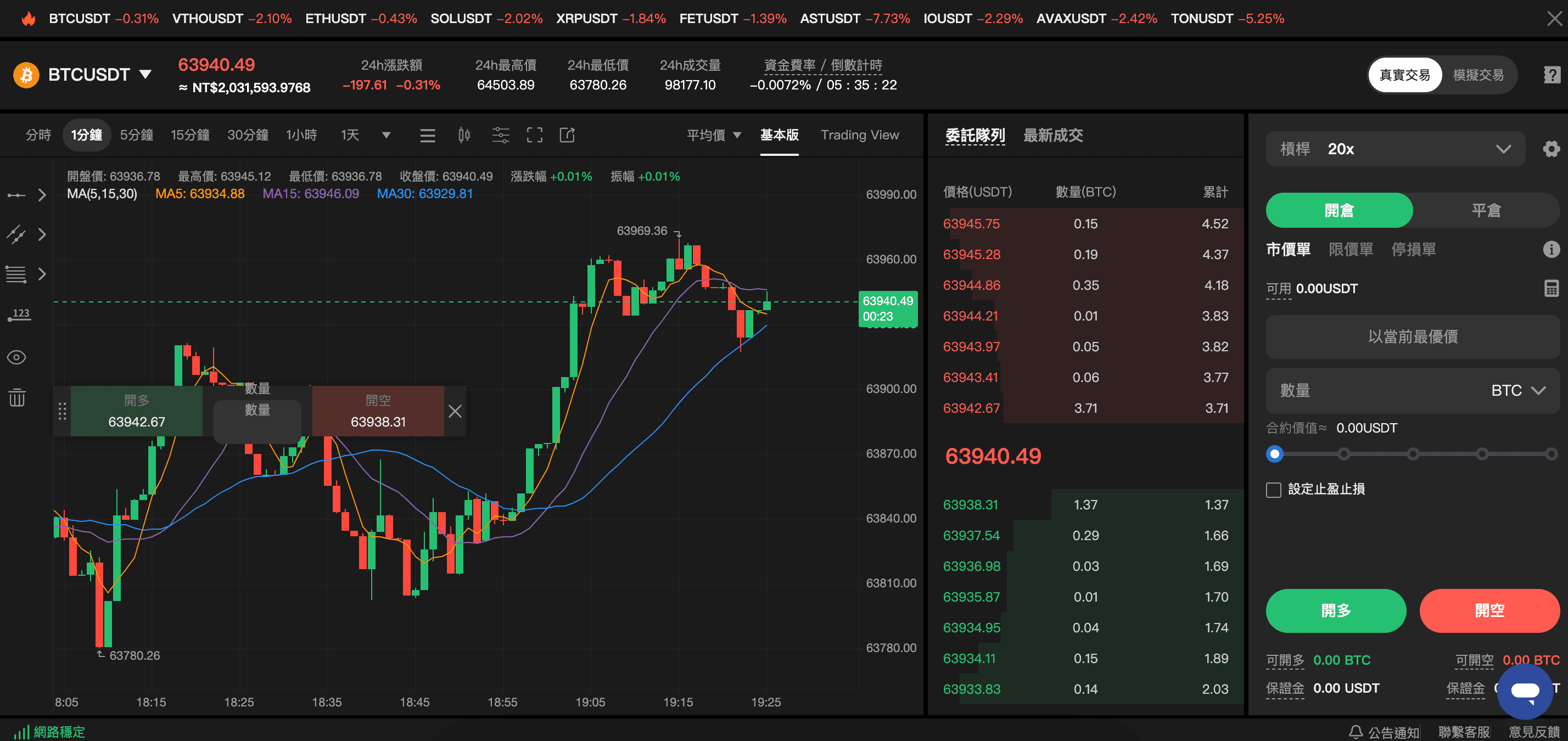Click the 數量 quantity input field
Screen dimensions: 1568x741
[x=1413, y=391]
